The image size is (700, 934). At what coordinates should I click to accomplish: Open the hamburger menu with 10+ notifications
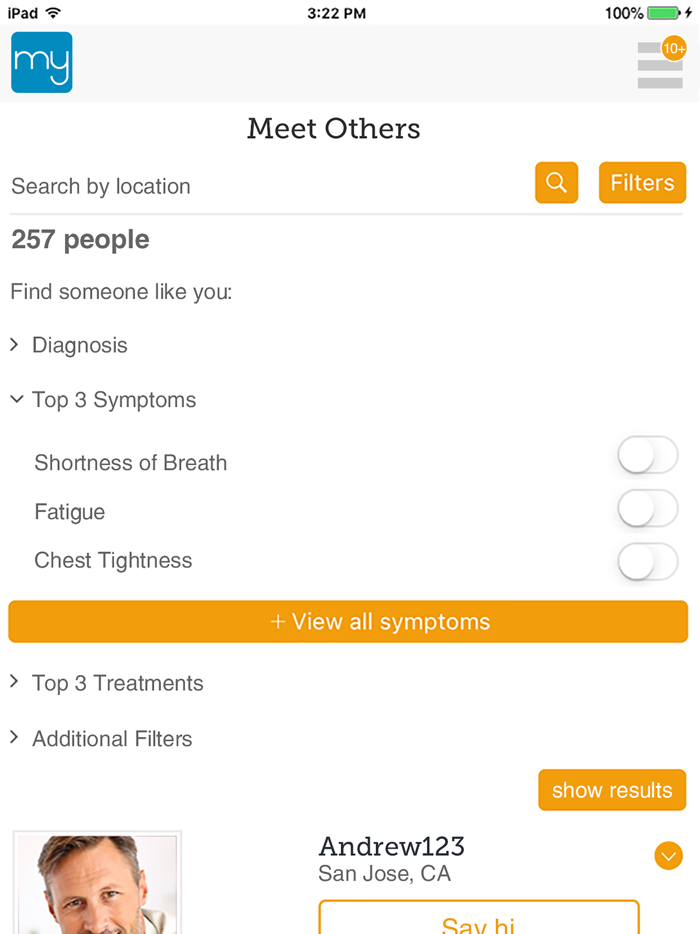(660, 63)
